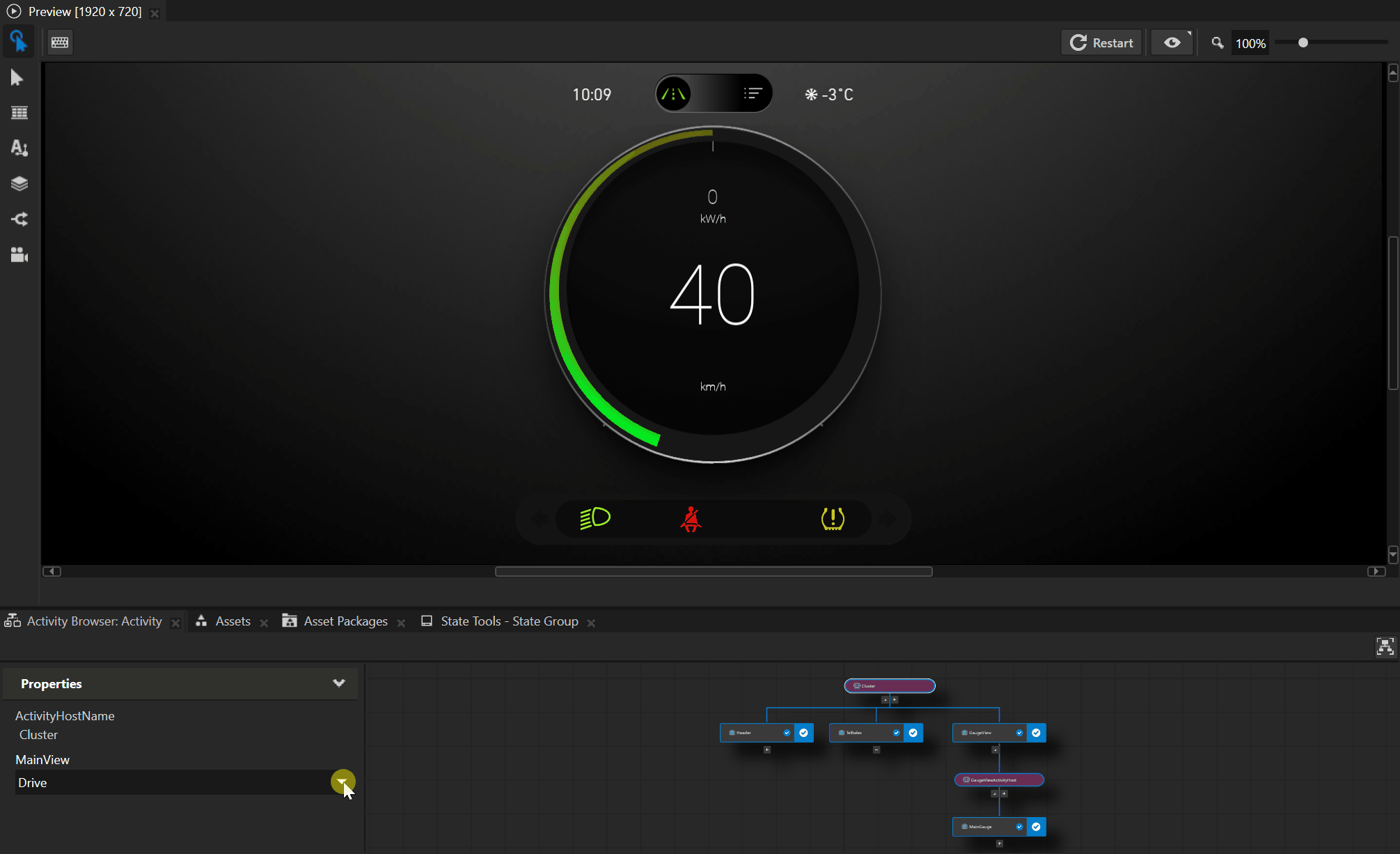Viewport: 1400px width, 854px height.
Task: Open the virtual keyboard input panel
Action: [x=60, y=42]
